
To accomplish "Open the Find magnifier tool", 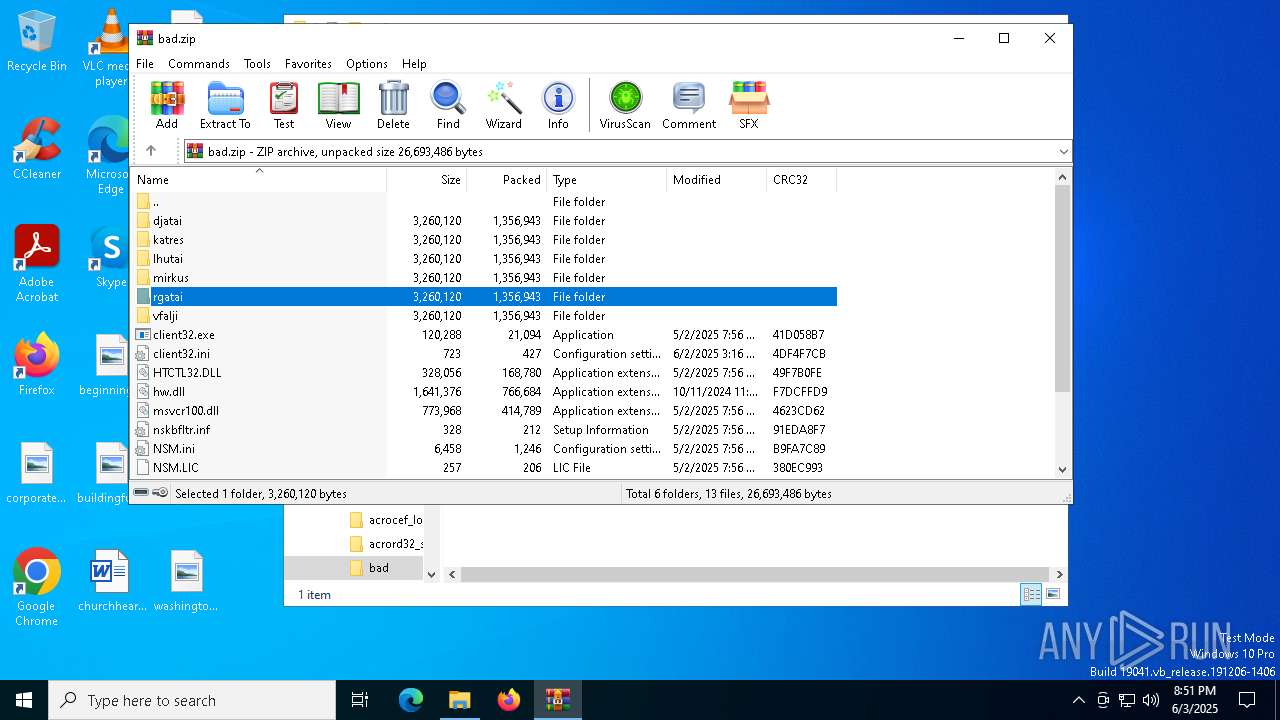I will pyautogui.click(x=448, y=106).
